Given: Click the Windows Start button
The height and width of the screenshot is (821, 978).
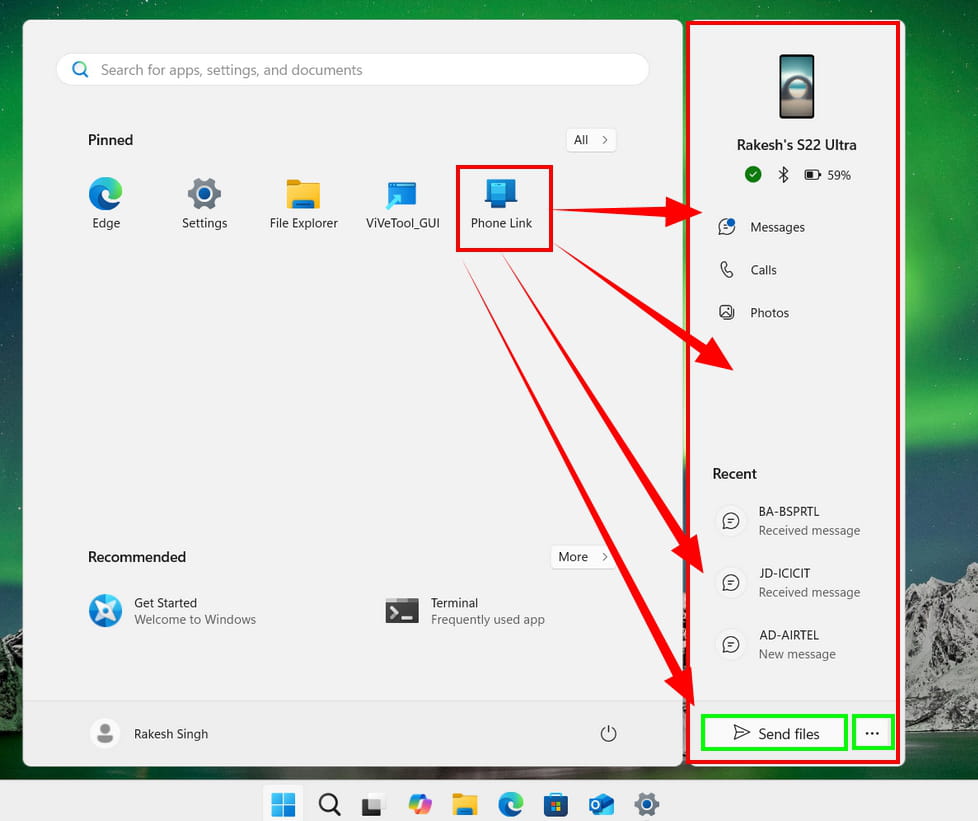Looking at the screenshot, I should [x=284, y=804].
